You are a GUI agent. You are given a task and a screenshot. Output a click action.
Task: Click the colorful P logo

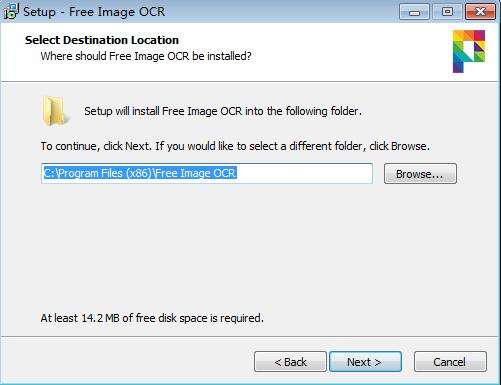(x=469, y=51)
